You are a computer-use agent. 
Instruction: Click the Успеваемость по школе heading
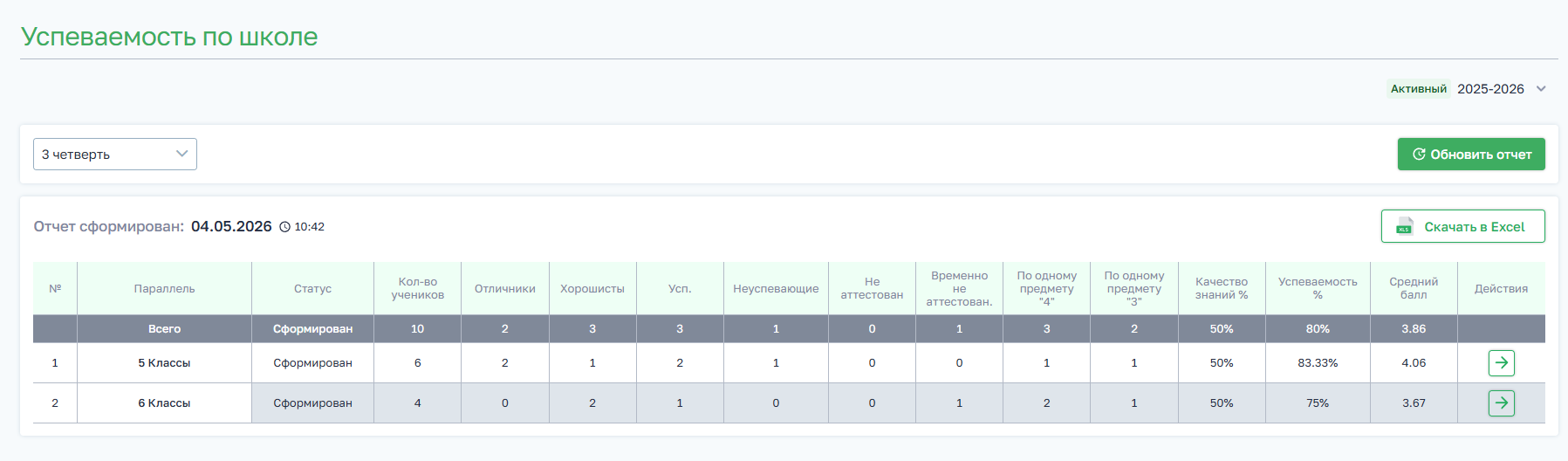[x=169, y=37]
